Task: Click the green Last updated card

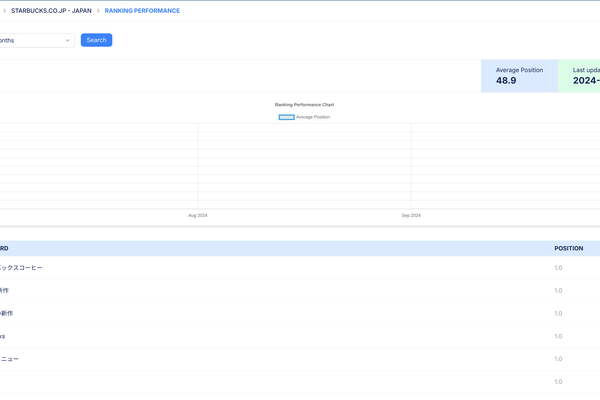Action: pos(579,76)
